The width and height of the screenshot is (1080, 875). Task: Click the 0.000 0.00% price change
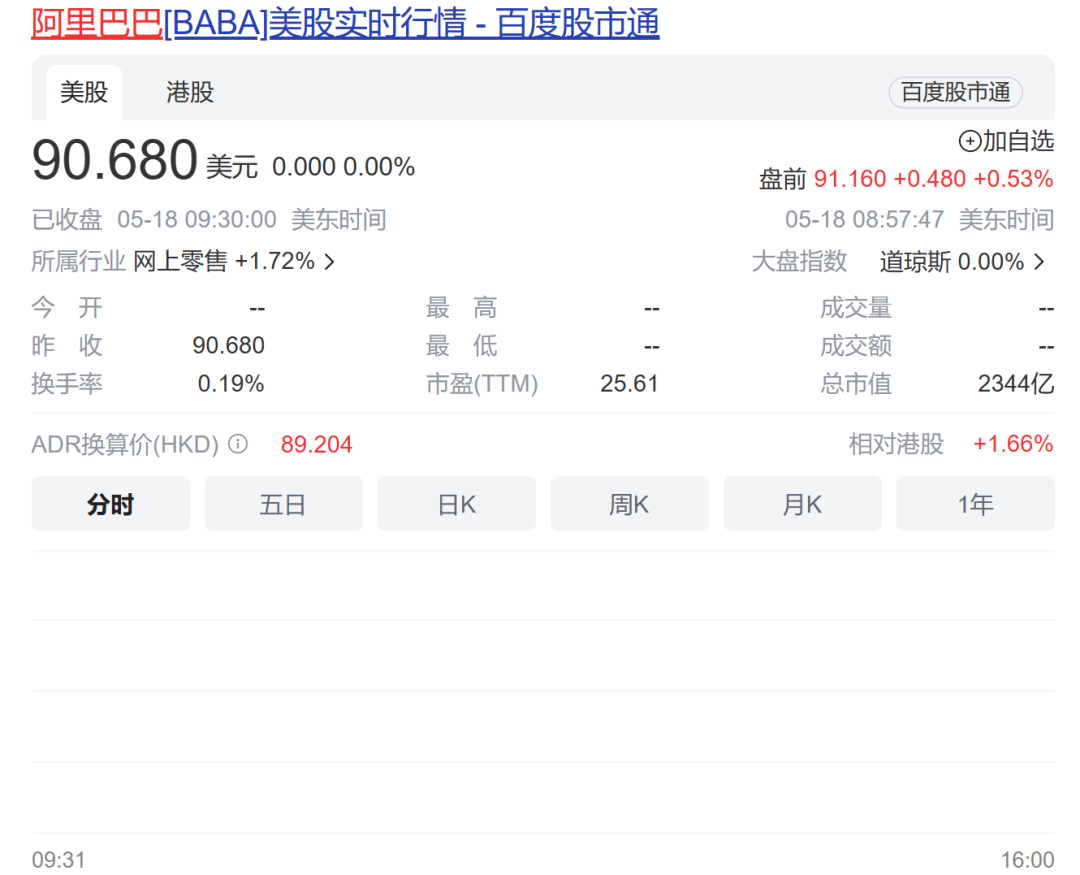343,167
